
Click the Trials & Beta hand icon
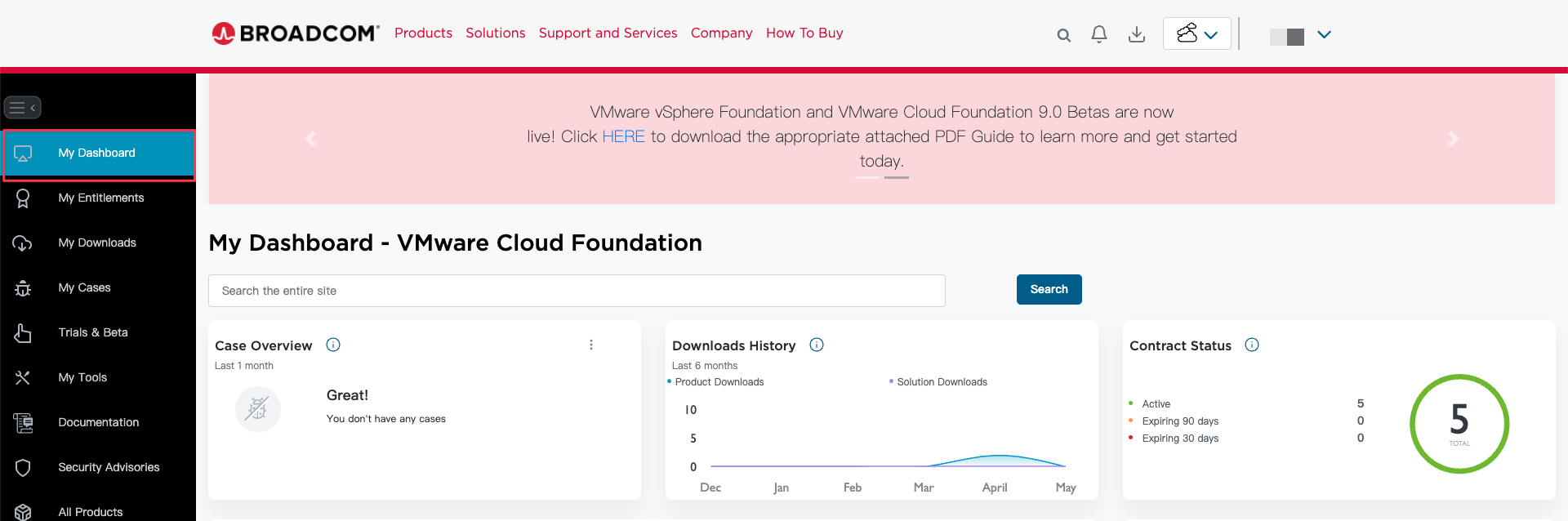23,333
